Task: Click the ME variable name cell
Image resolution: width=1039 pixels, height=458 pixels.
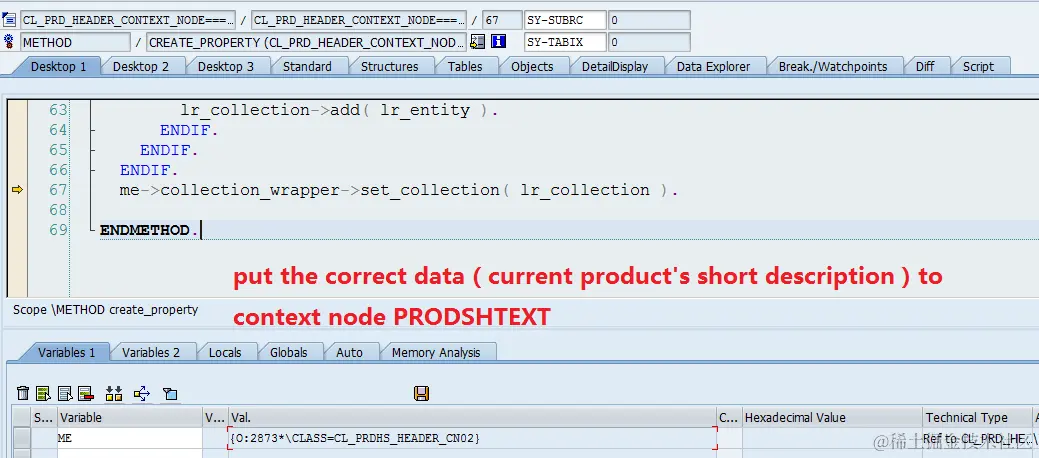Action: pos(130,438)
